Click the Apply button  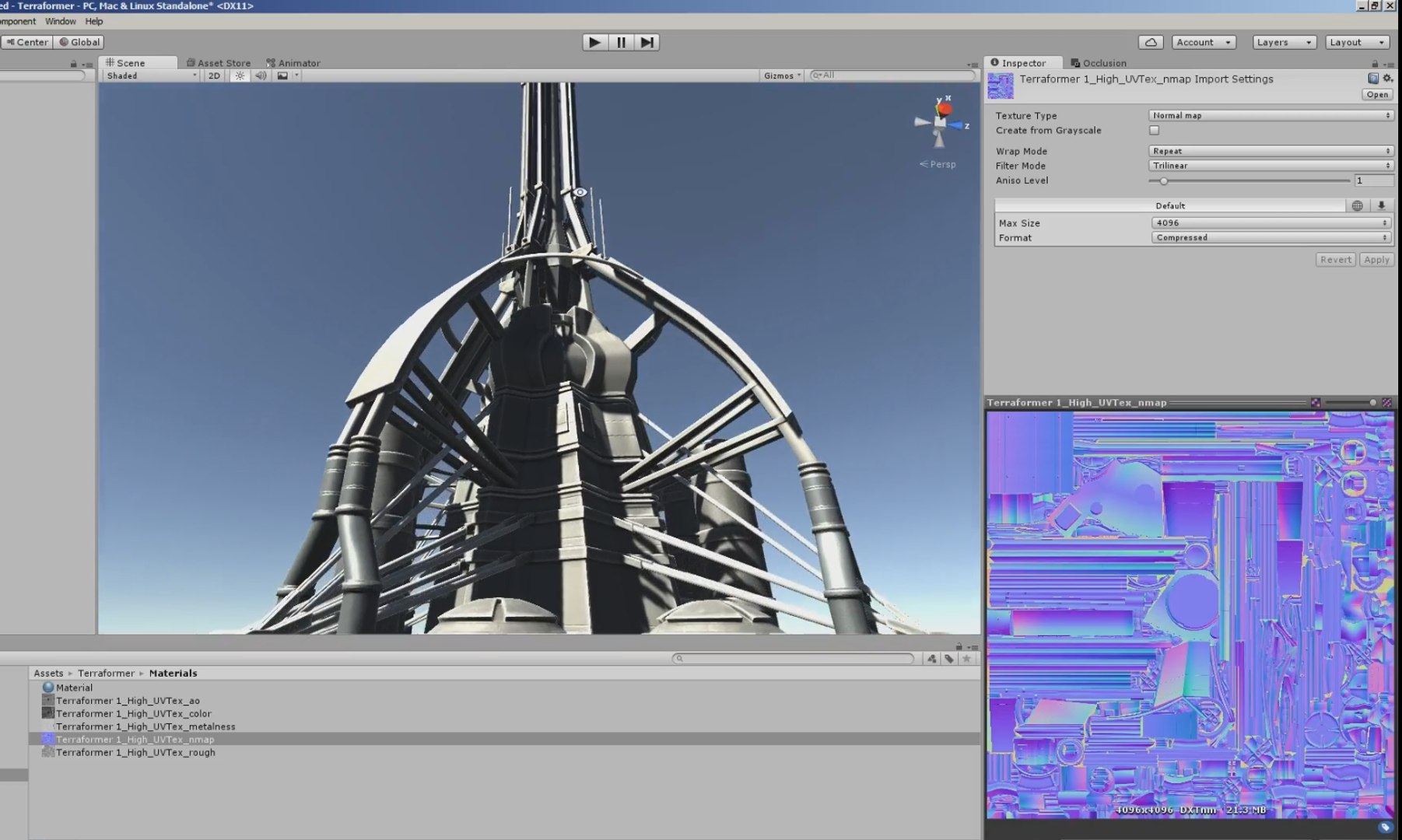point(1376,260)
